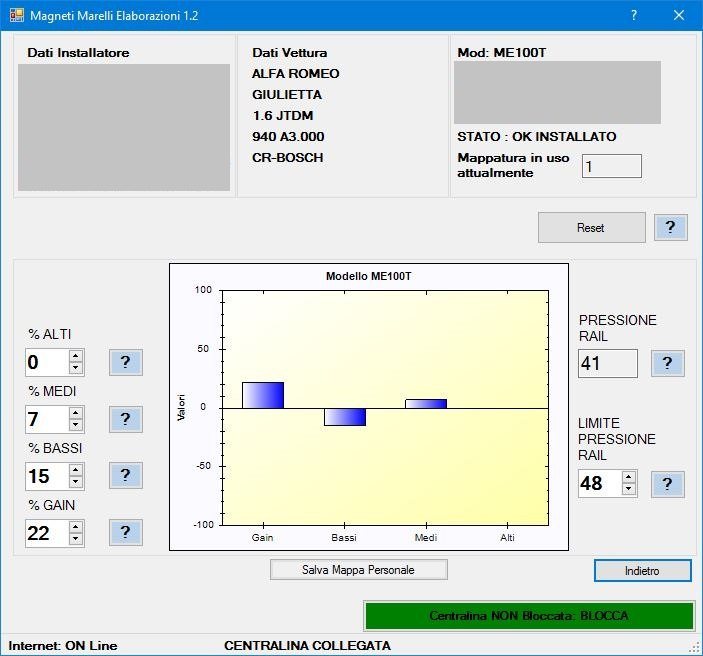The image size is (703, 656).
Task: Click the STATO : OK INSTALLATO text
Action: [537, 137]
